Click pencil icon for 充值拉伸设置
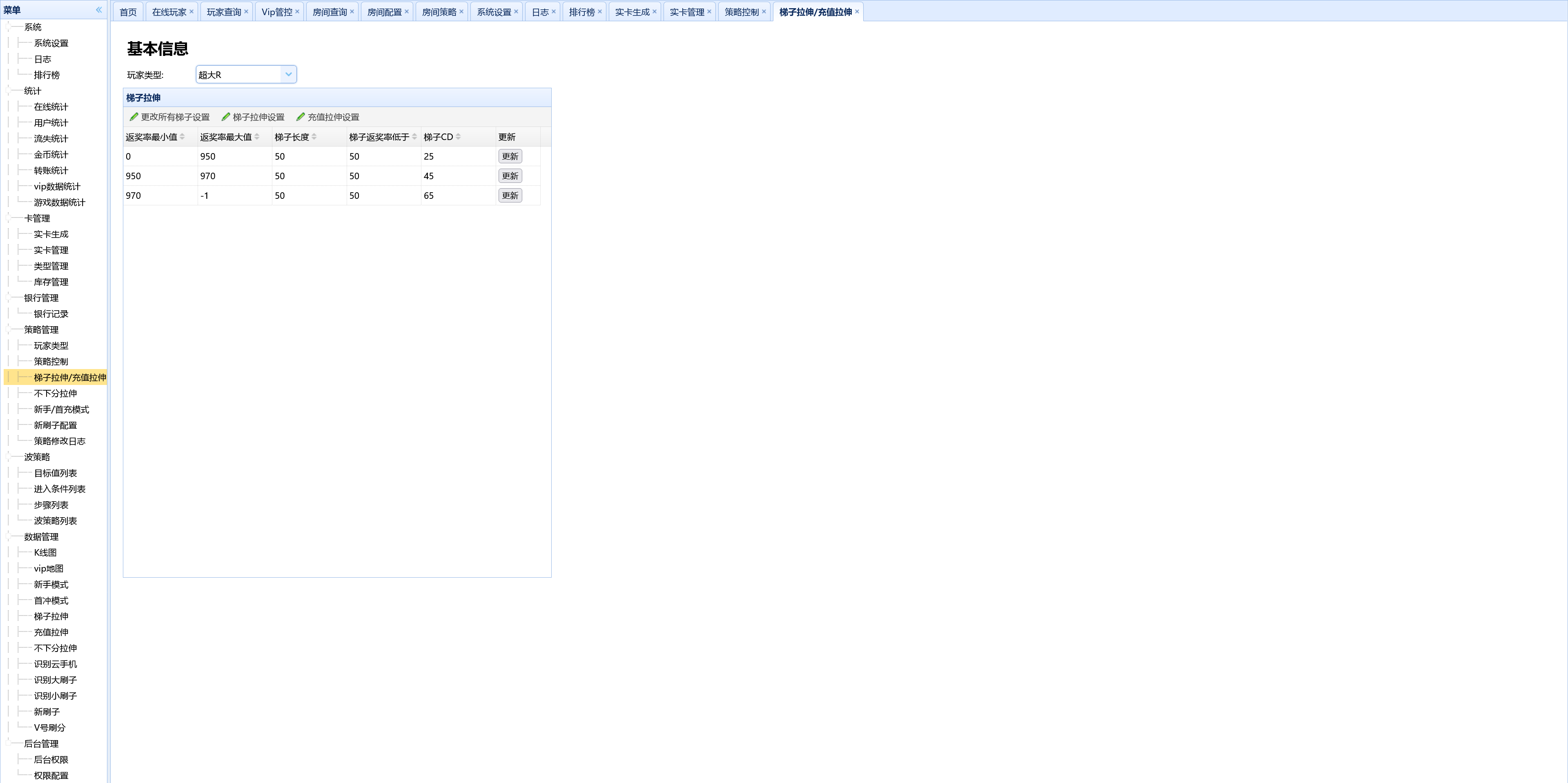This screenshot has height=783, width=1568. pos(301,117)
